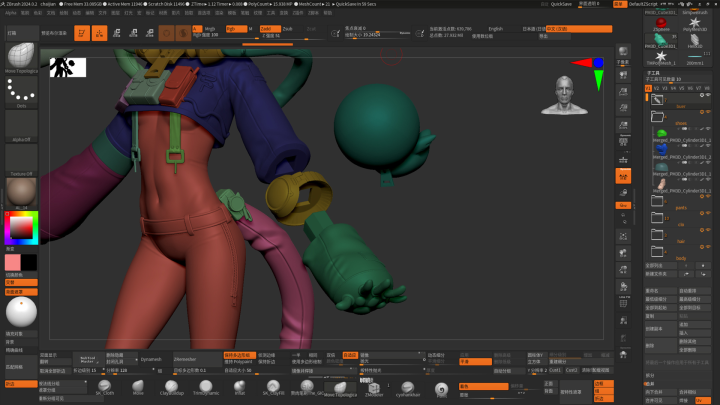Click the head camera view gizmo
This screenshot has width=720, height=405.
pyautogui.click(x=562, y=94)
